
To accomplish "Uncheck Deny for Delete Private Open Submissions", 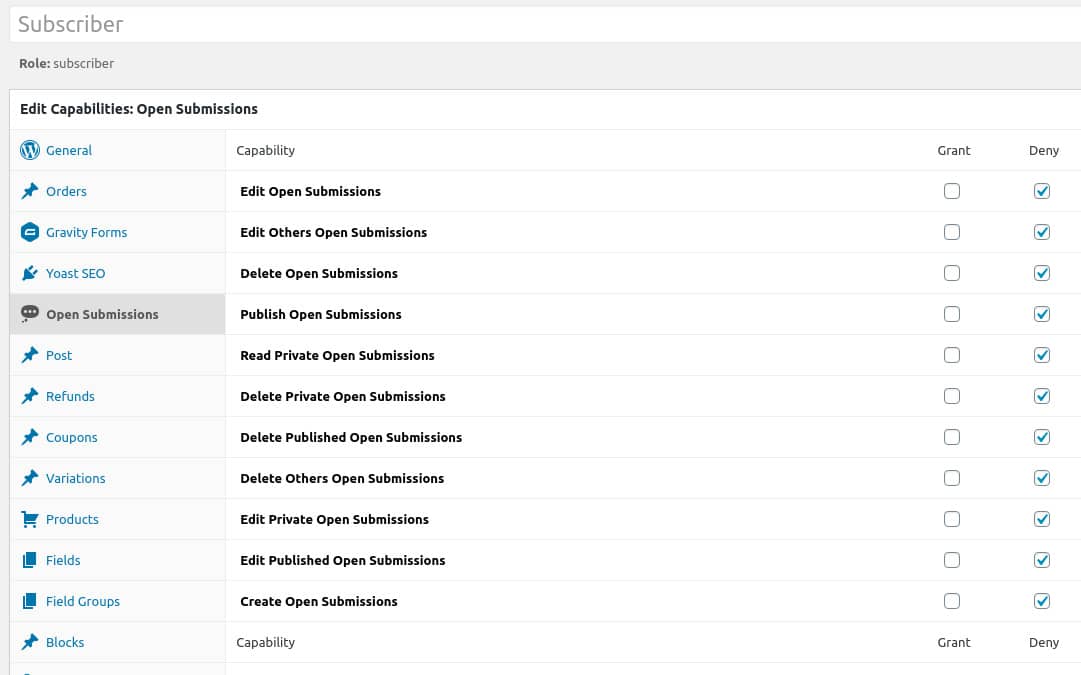I will (x=1042, y=396).
